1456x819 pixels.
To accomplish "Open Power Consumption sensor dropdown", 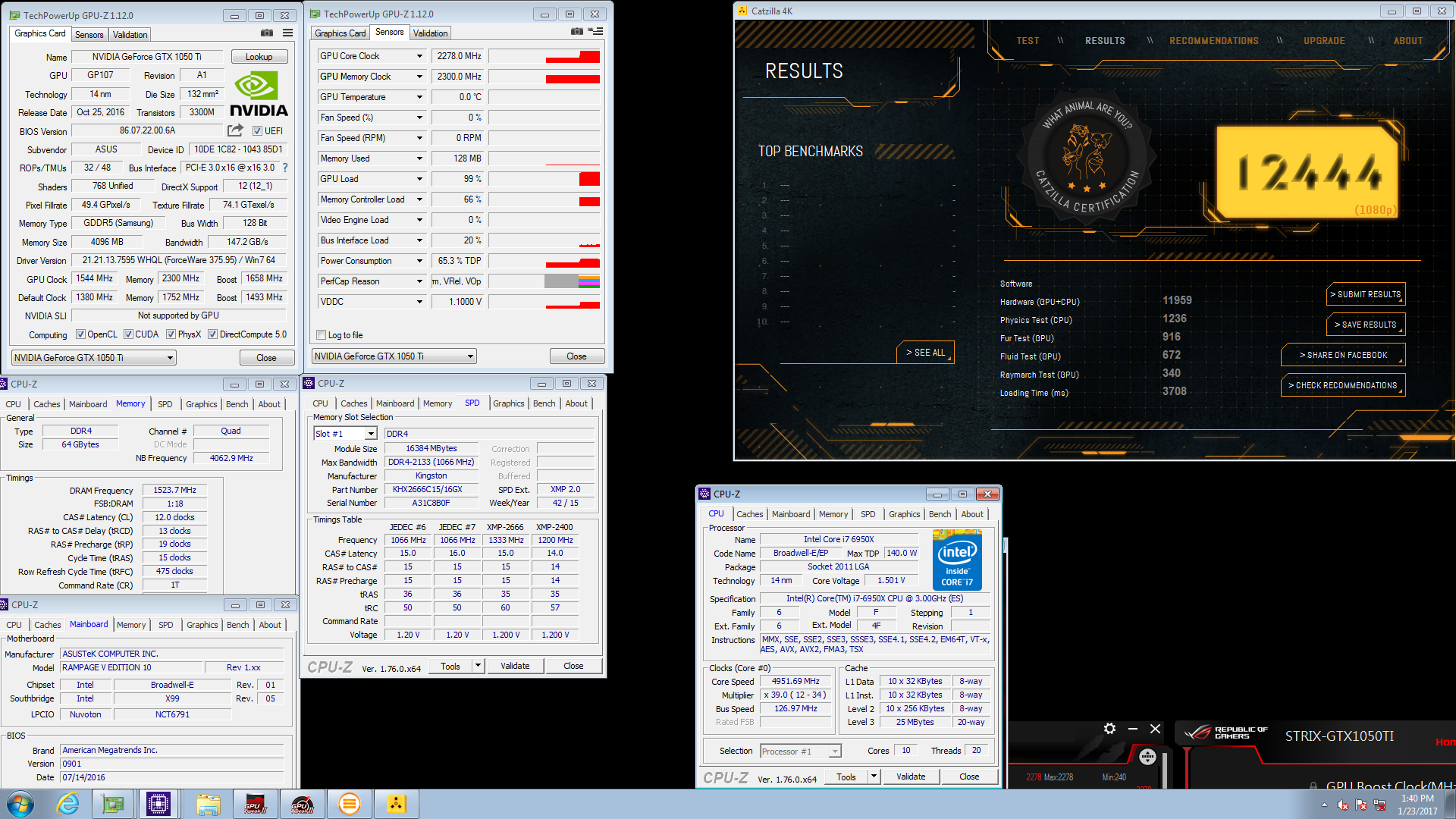I will click(419, 261).
